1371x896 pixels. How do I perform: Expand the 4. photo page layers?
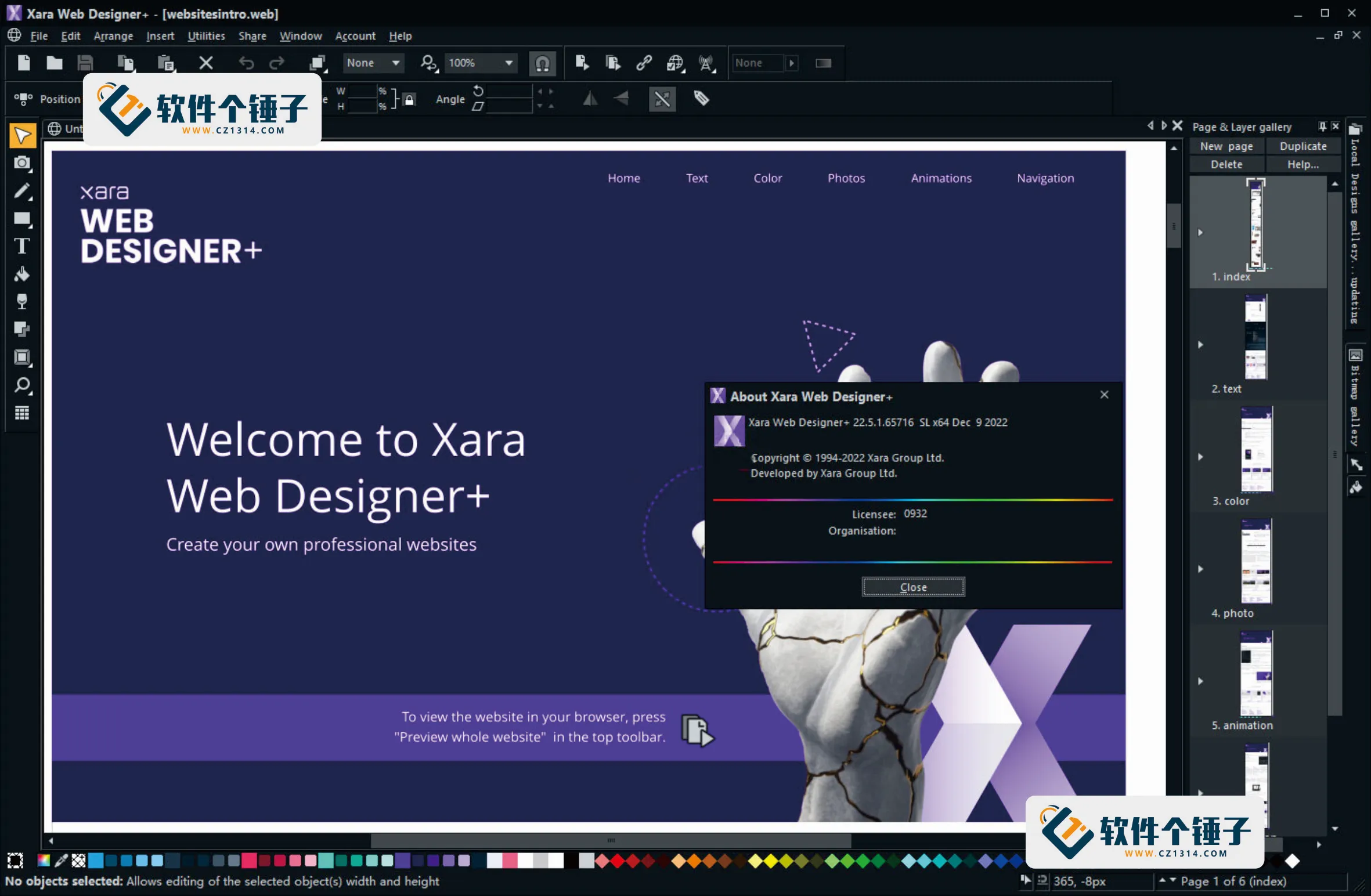[x=1200, y=569]
